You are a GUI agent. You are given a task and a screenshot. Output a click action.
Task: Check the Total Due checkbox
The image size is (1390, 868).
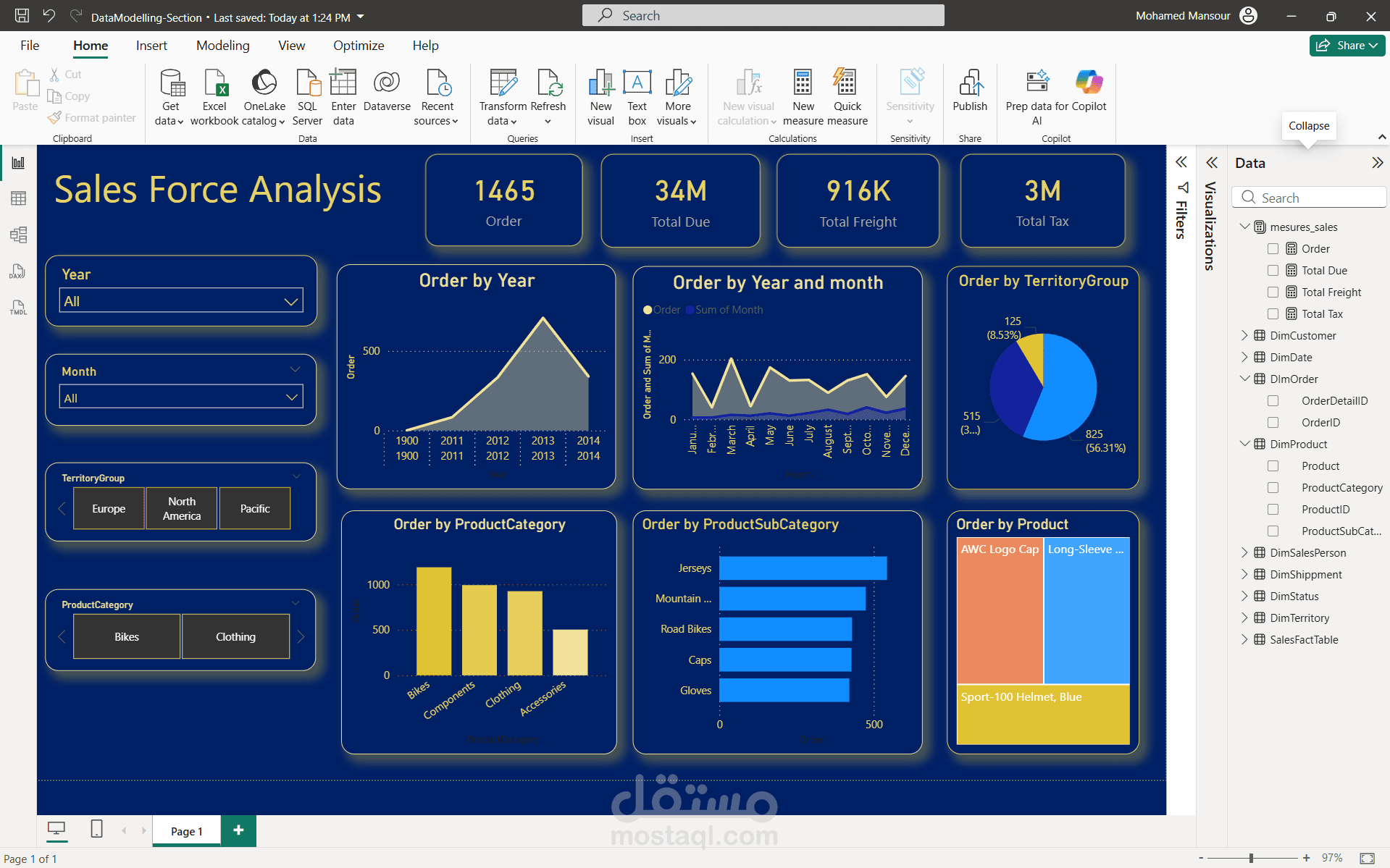[1273, 270]
